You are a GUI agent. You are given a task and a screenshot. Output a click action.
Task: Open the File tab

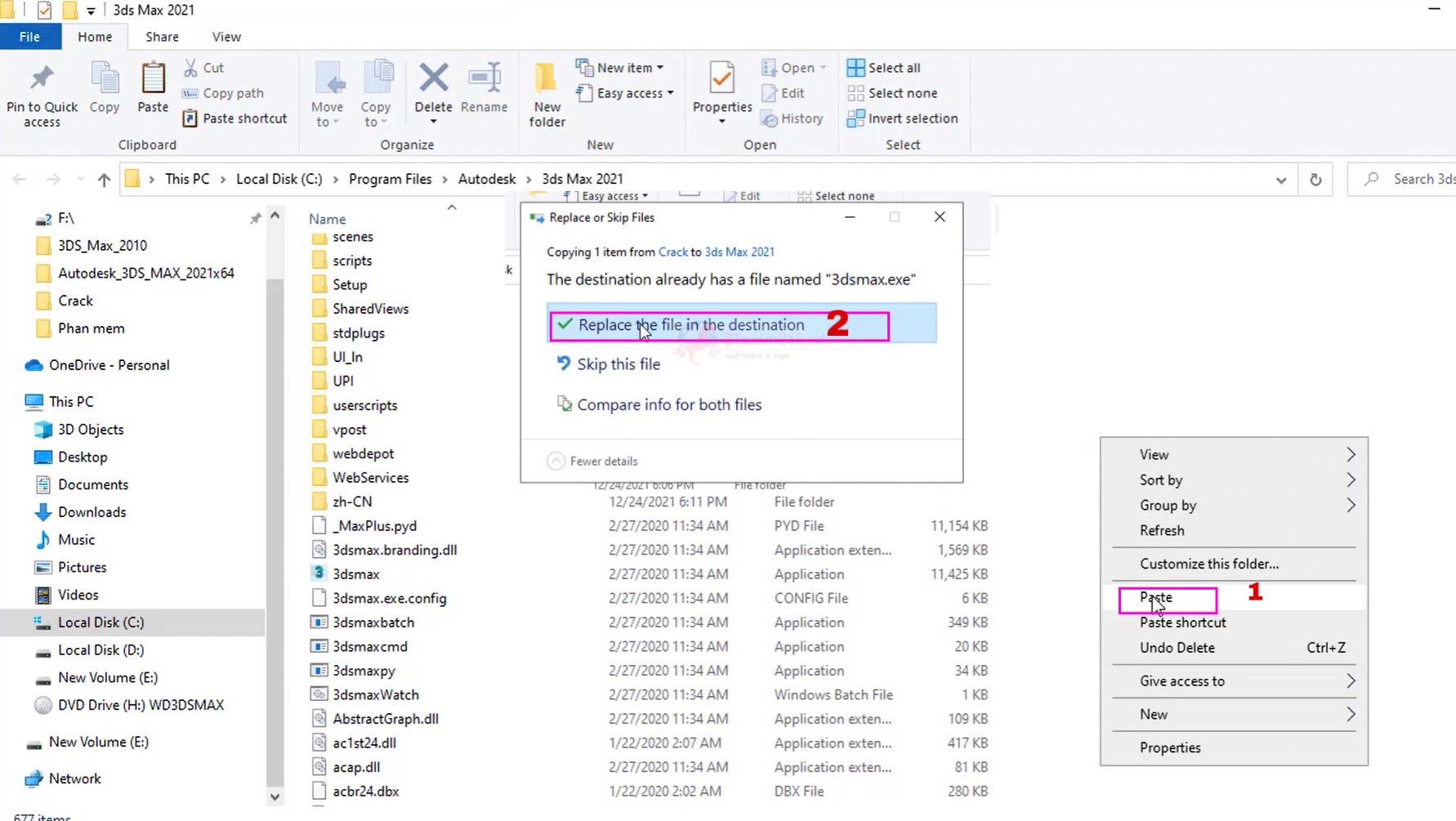click(29, 37)
